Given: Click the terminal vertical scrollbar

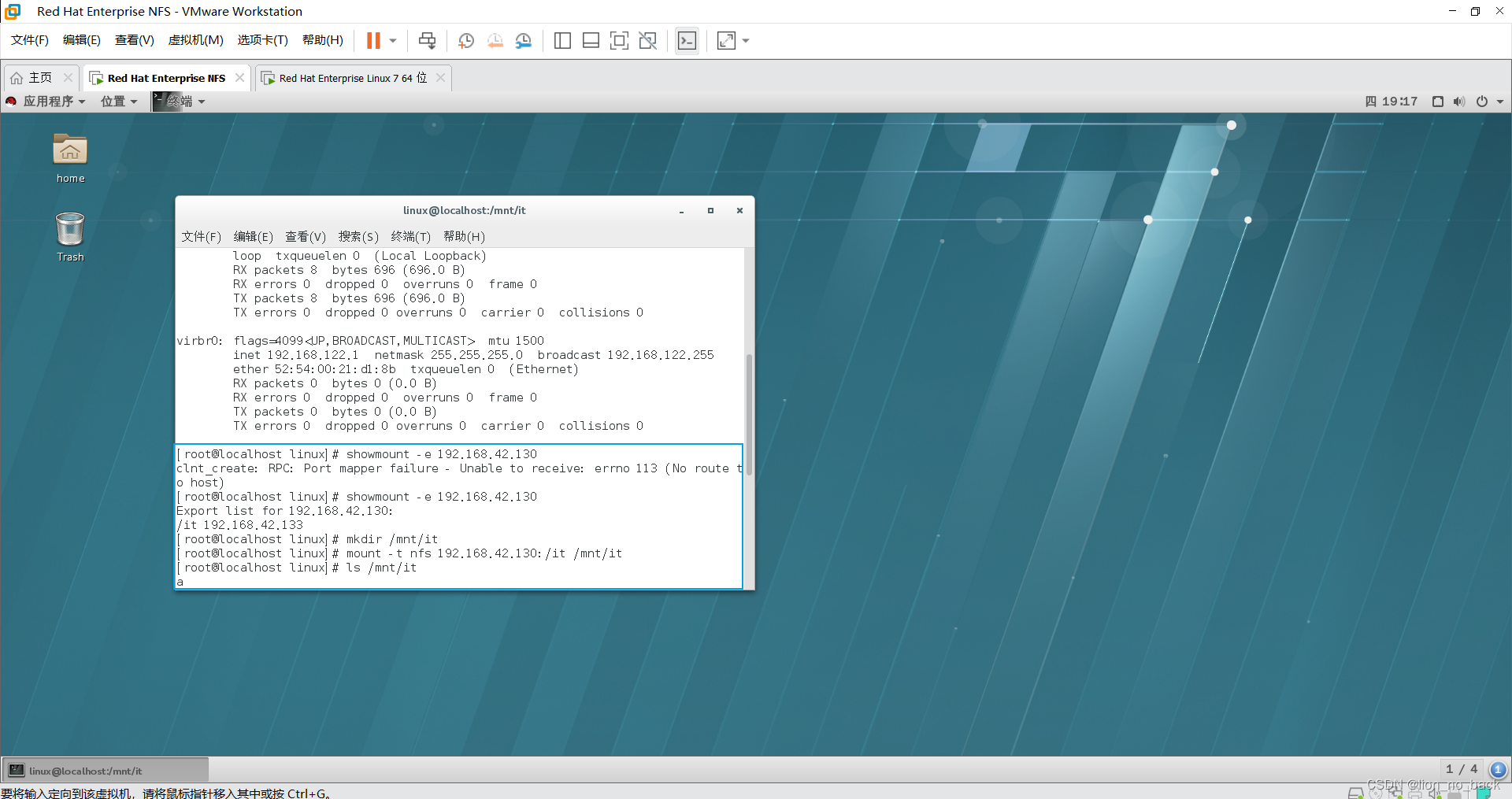Looking at the screenshot, I should click(x=749, y=415).
